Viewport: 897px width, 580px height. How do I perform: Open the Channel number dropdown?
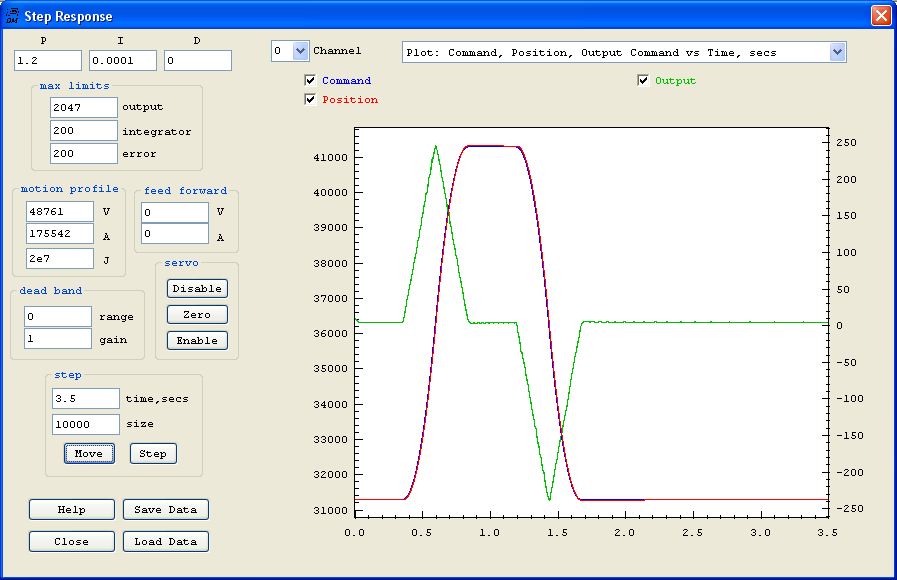pyautogui.click(x=300, y=51)
